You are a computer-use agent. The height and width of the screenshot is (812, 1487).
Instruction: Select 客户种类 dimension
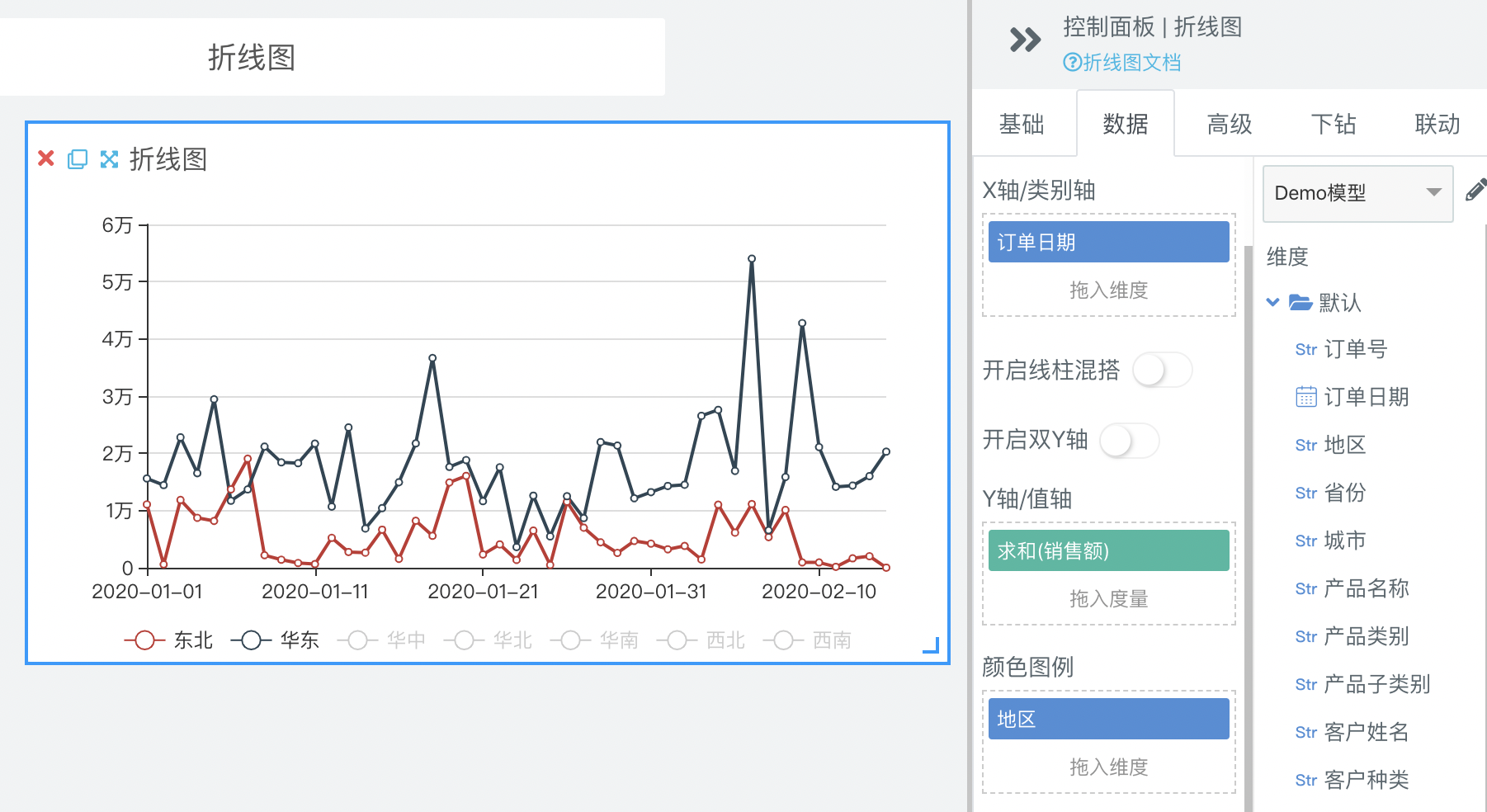click(1367, 780)
